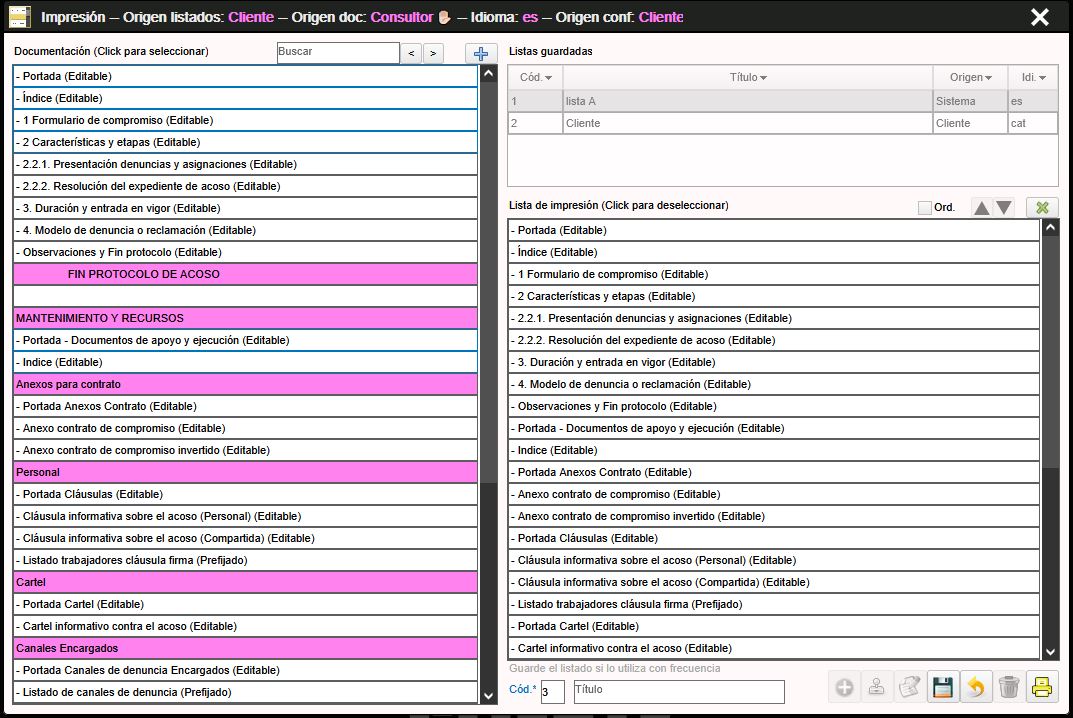
Task: Click the Buscar search field
Action: tap(337, 53)
